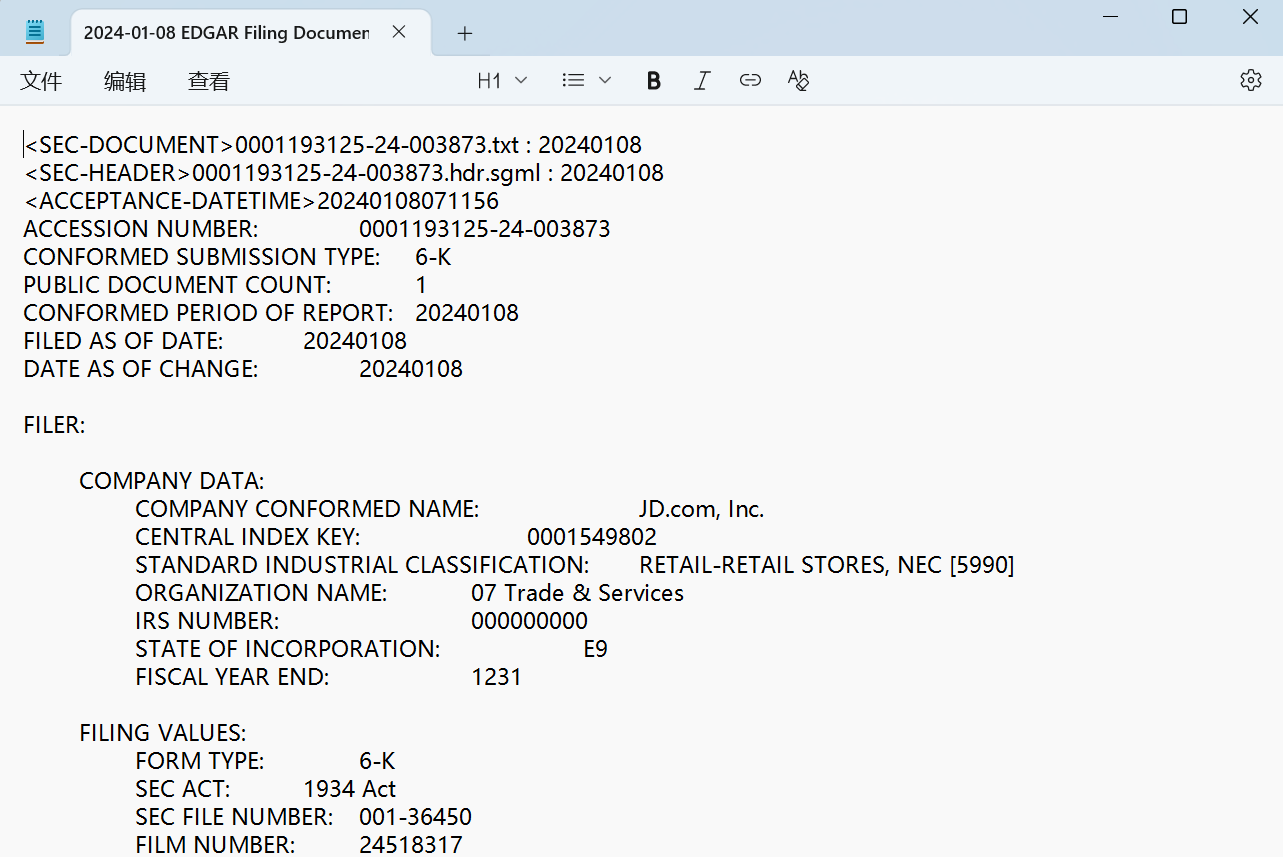
Task: Click the 'DATE AS OF CHANGE:' label
Action: point(141,369)
